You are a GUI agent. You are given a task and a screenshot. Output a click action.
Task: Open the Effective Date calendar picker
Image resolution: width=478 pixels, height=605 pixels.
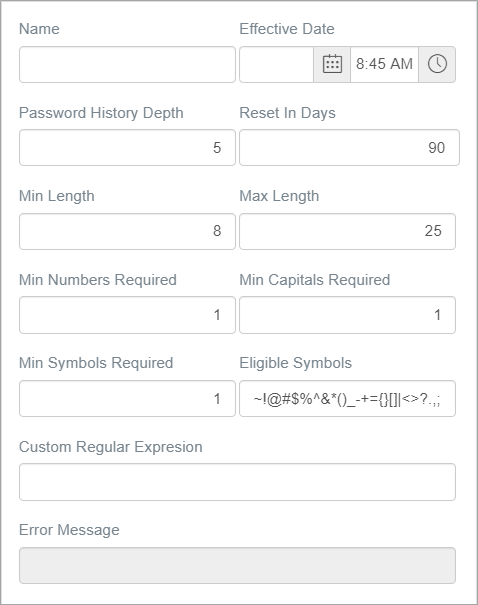pyautogui.click(x=332, y=64)
